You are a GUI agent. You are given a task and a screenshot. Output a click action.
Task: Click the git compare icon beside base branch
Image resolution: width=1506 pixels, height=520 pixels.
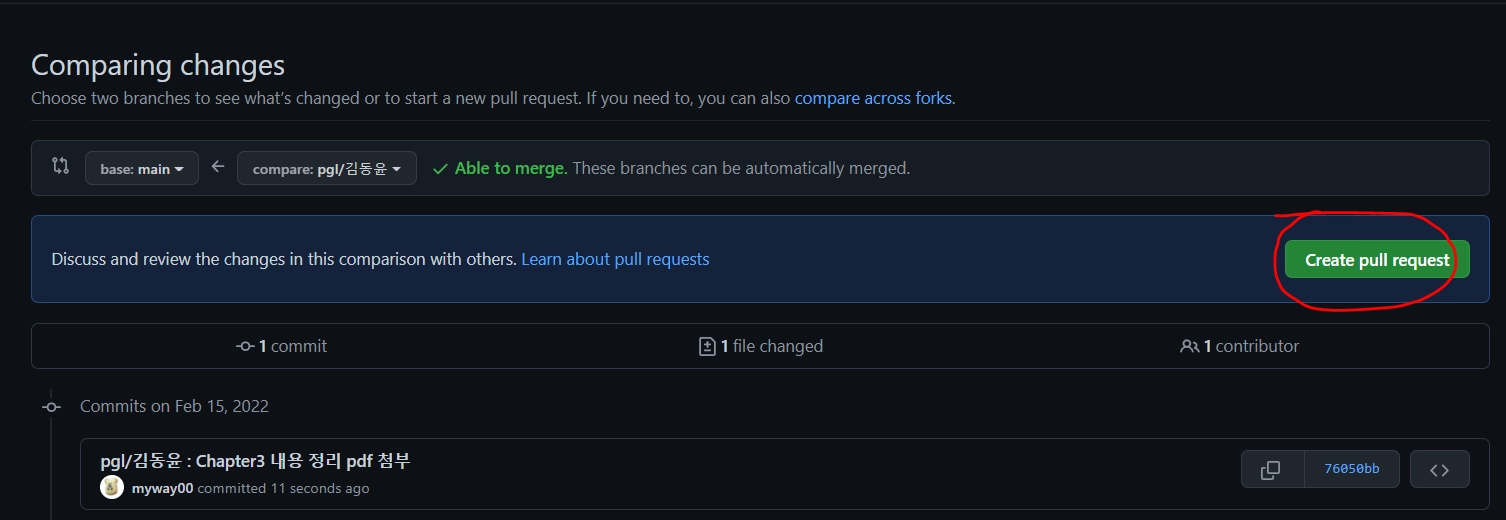[x=60, y=167]
